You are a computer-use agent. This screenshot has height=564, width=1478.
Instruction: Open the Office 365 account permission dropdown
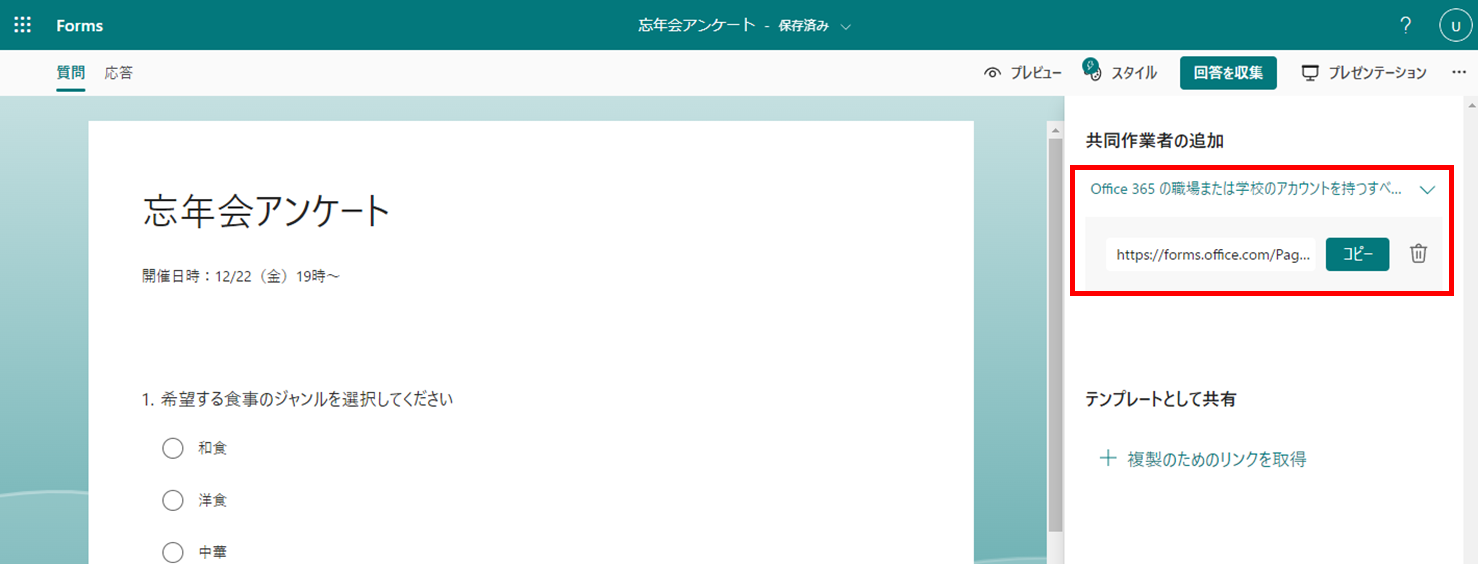tap(1263, 188)
